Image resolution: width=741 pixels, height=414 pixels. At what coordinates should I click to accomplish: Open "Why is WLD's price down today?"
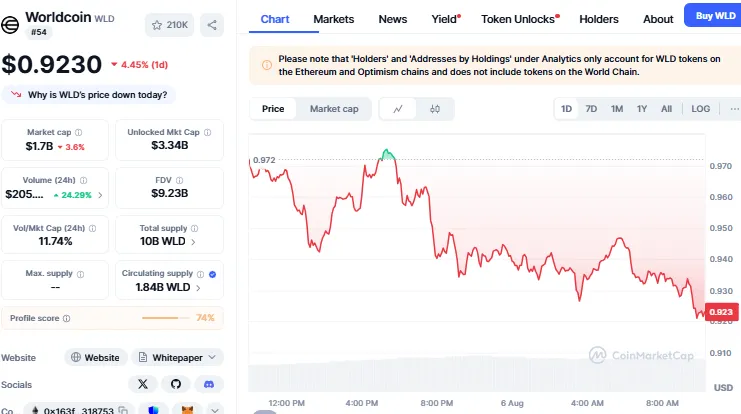[x=90, y=95]
